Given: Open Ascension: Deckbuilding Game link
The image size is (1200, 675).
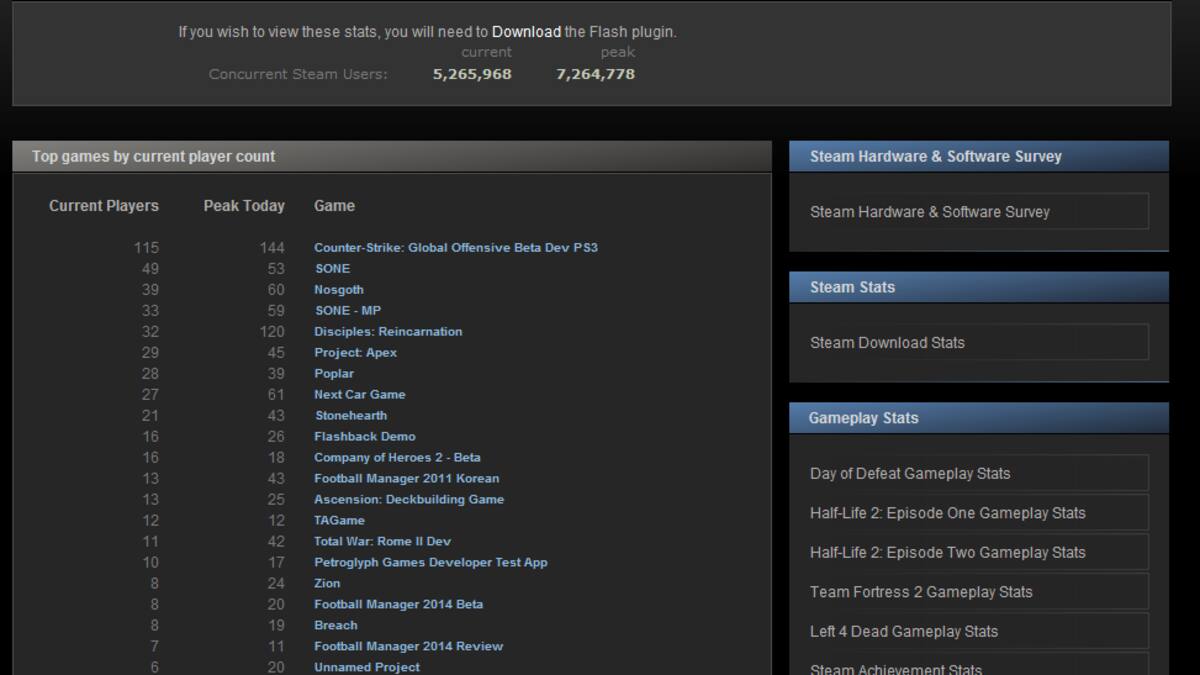Looking at the screenshot, I should [409, 499].
